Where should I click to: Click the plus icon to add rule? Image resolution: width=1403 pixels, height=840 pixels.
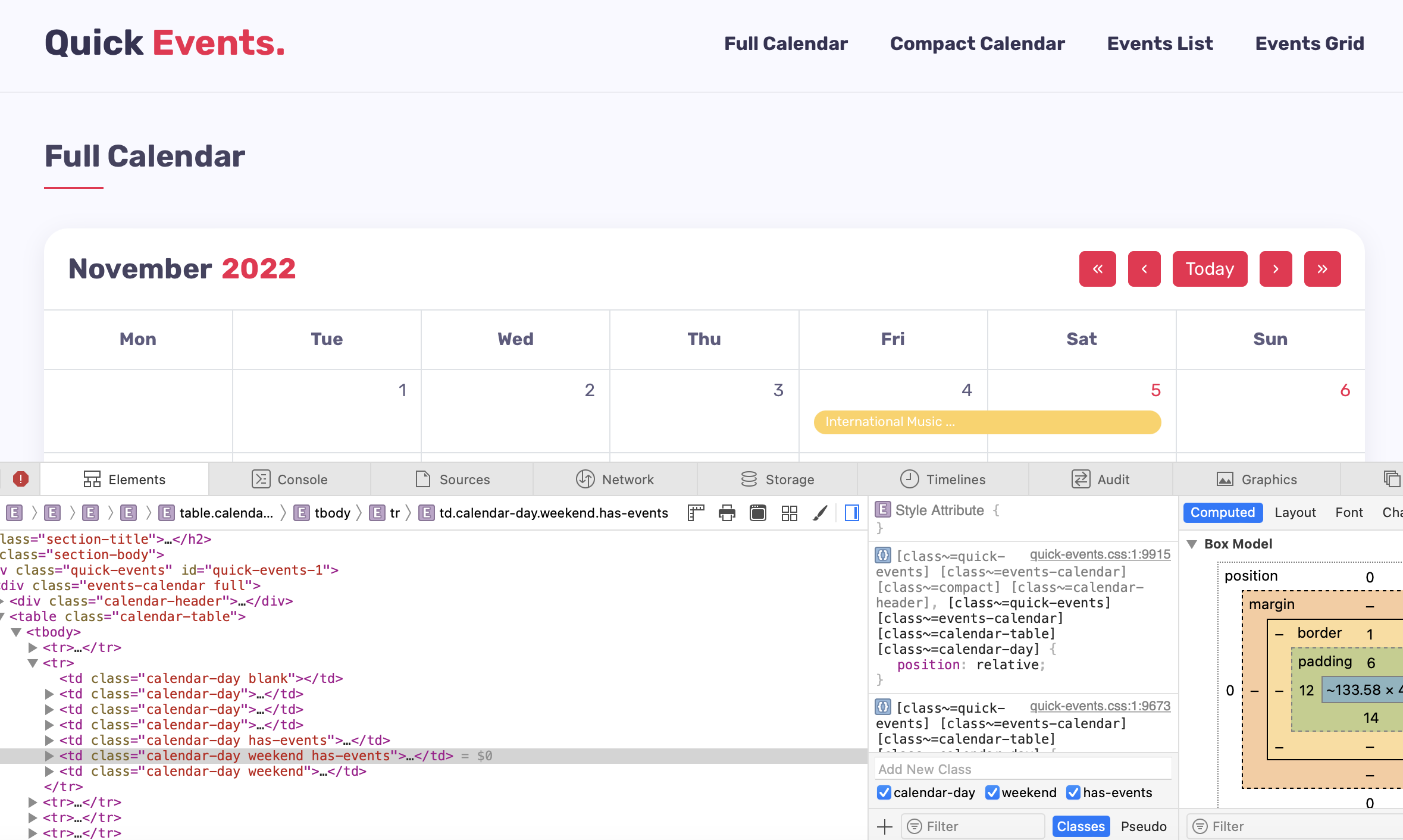coord(885,826)
